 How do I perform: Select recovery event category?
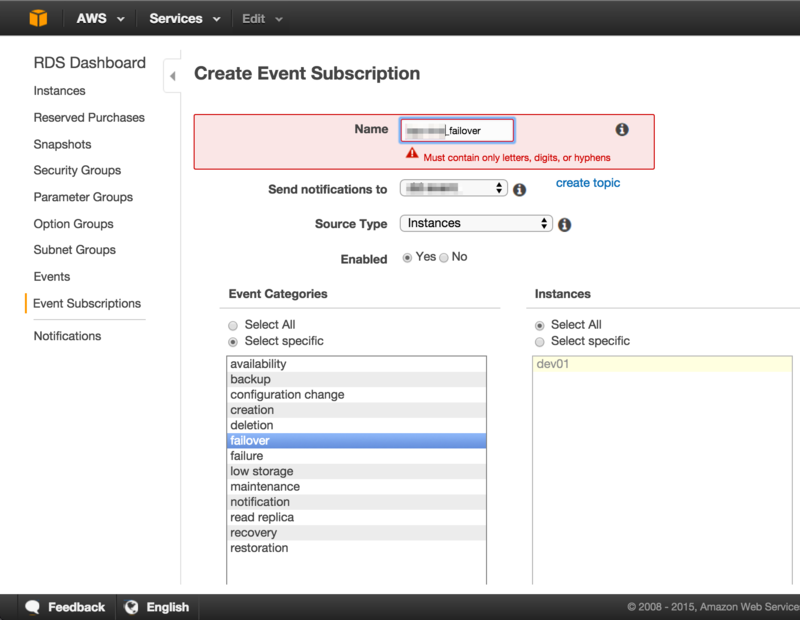tap(356, 532)
